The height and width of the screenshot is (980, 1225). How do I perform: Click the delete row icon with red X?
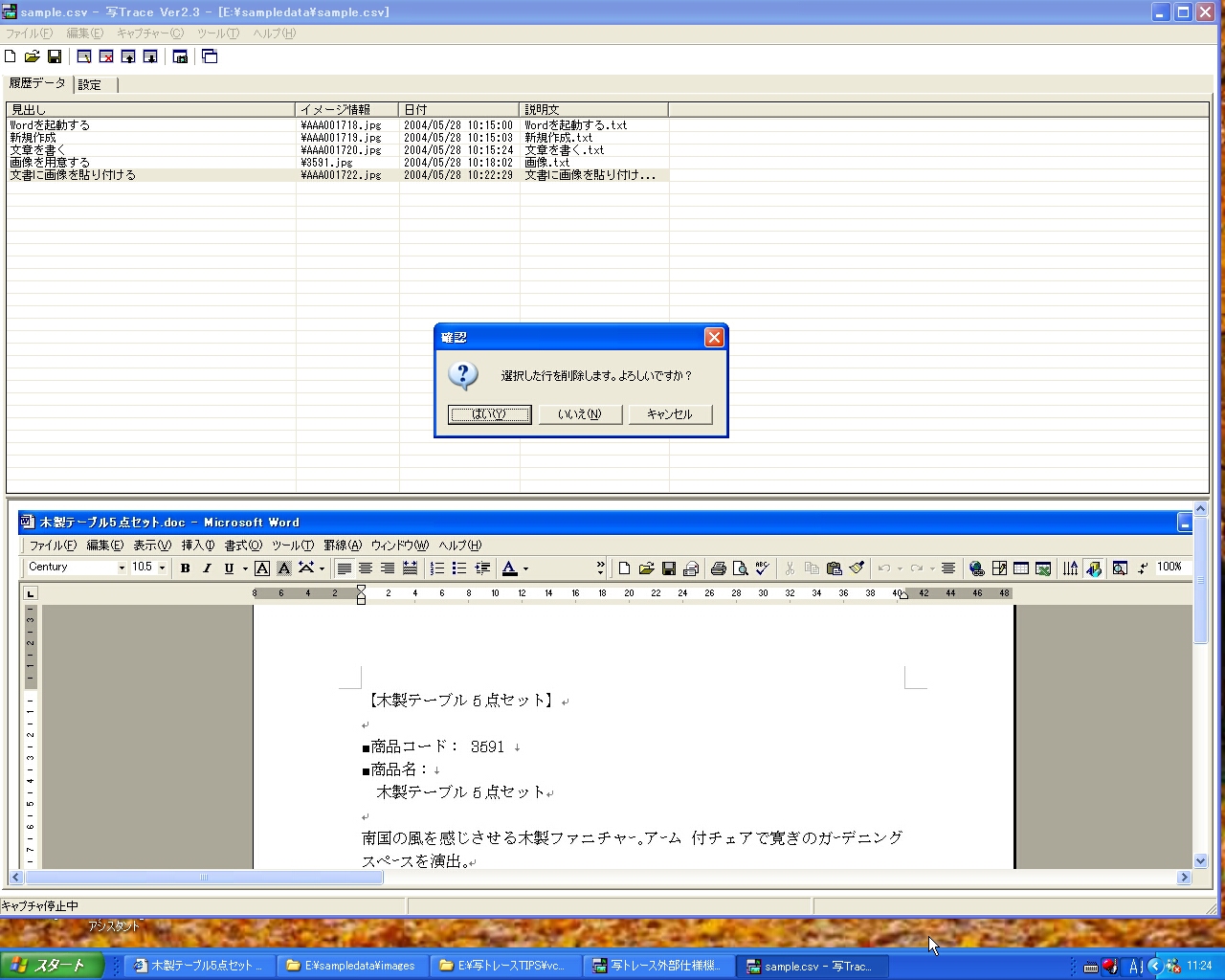(x=106, y=56)
